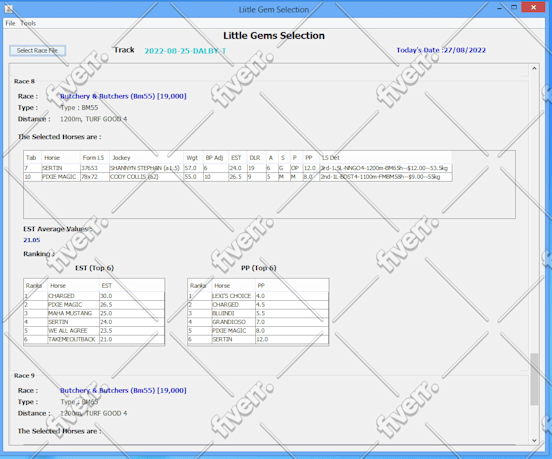Select TAKEMEOUTBACK in EST ranking
This screenshot has width=552, height=459.
click(73, 339)
